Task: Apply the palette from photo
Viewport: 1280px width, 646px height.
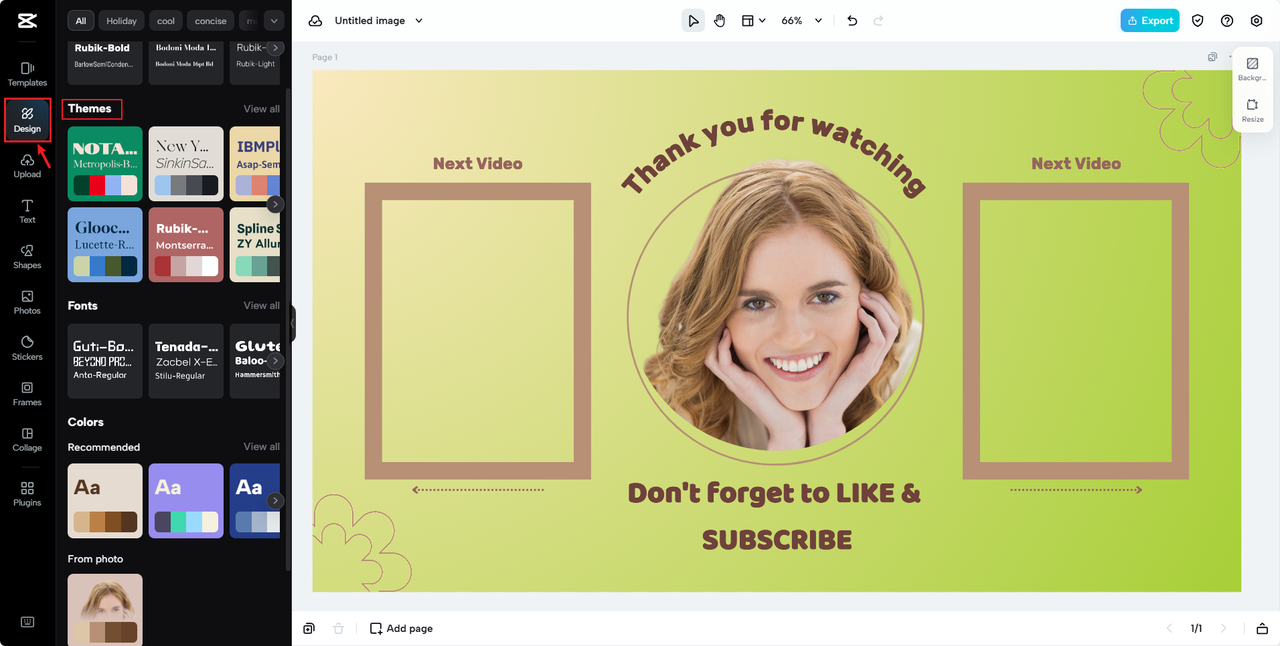Action: tap(105, 609)
